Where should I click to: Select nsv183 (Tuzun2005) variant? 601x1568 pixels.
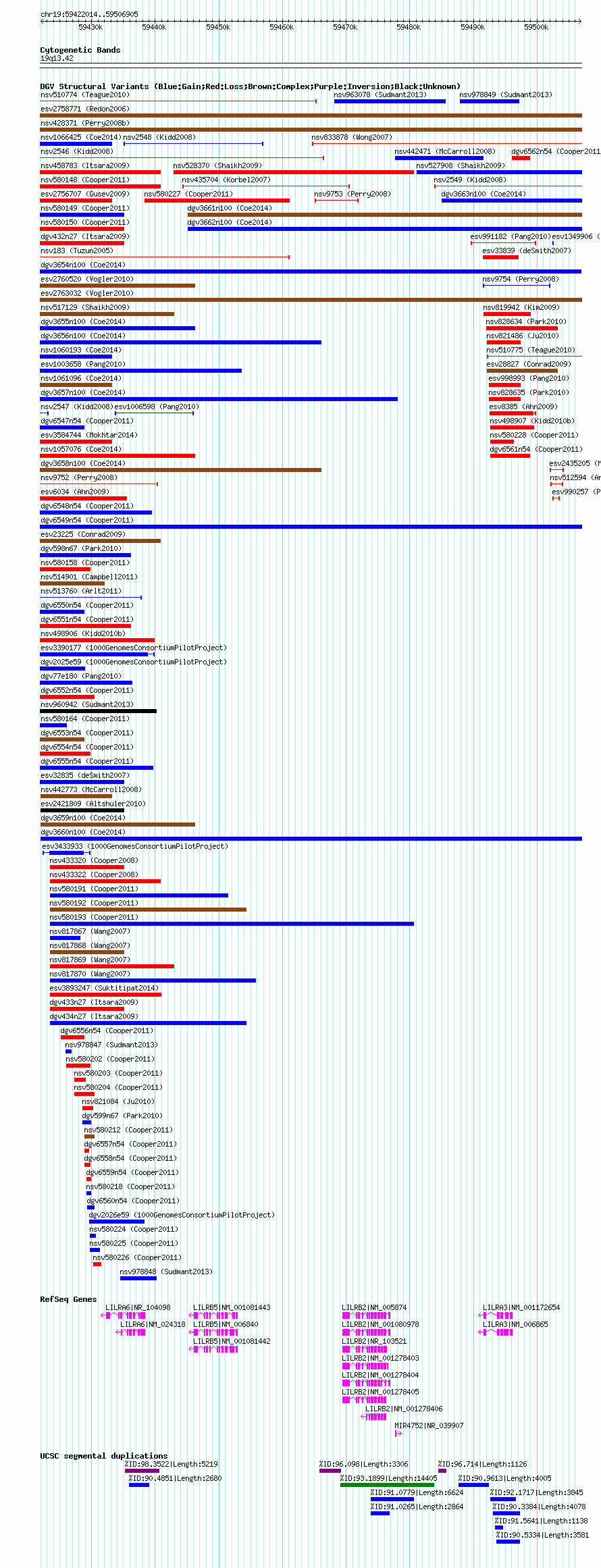coord(77,251)
